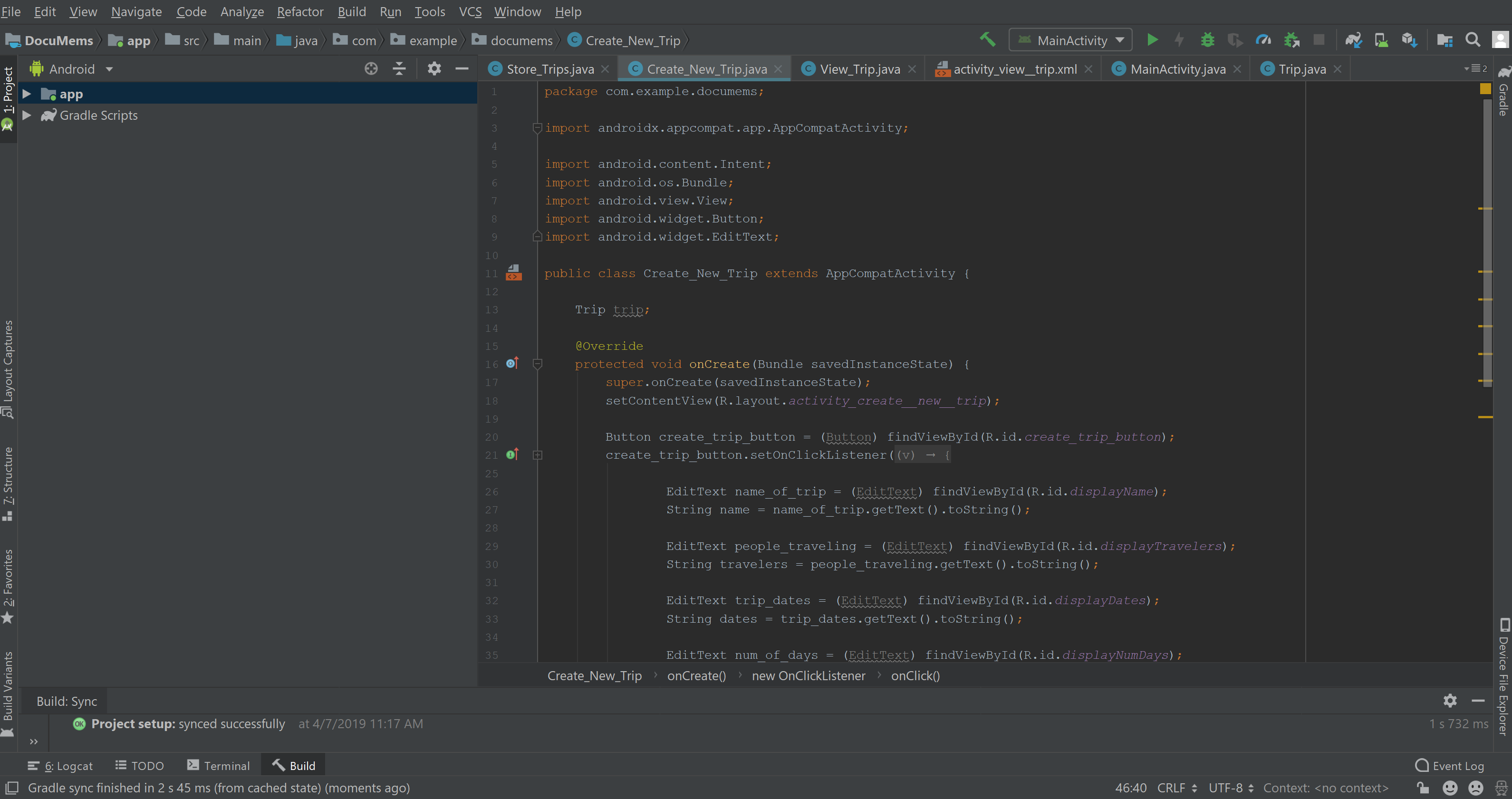
Task: Click the yellow warning marker in the editor stripe
Action: 1485,89
